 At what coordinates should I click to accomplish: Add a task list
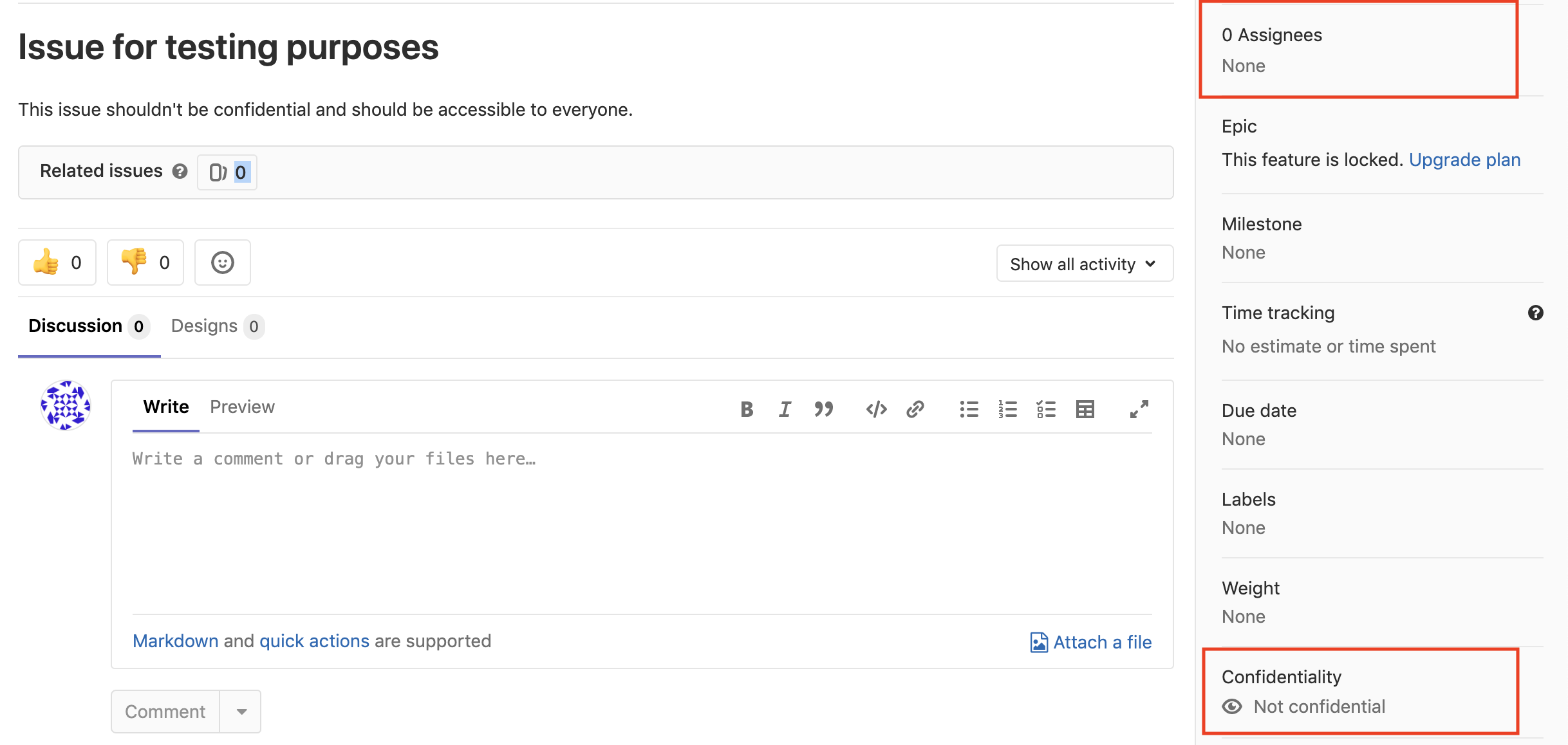[x=1046, y=409]
